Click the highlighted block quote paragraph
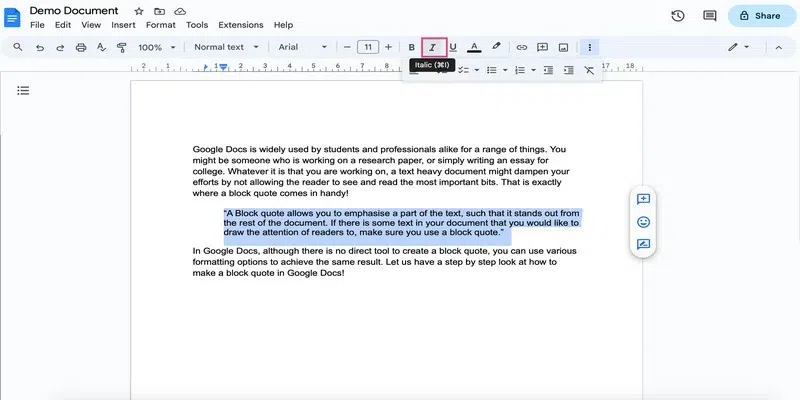 click(x=401, y=222)
